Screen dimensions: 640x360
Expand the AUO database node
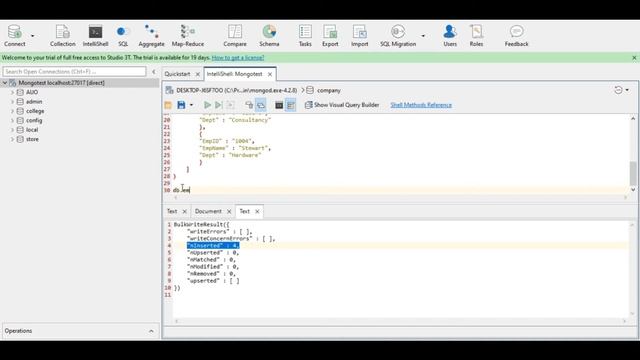(x=13, y=92)
